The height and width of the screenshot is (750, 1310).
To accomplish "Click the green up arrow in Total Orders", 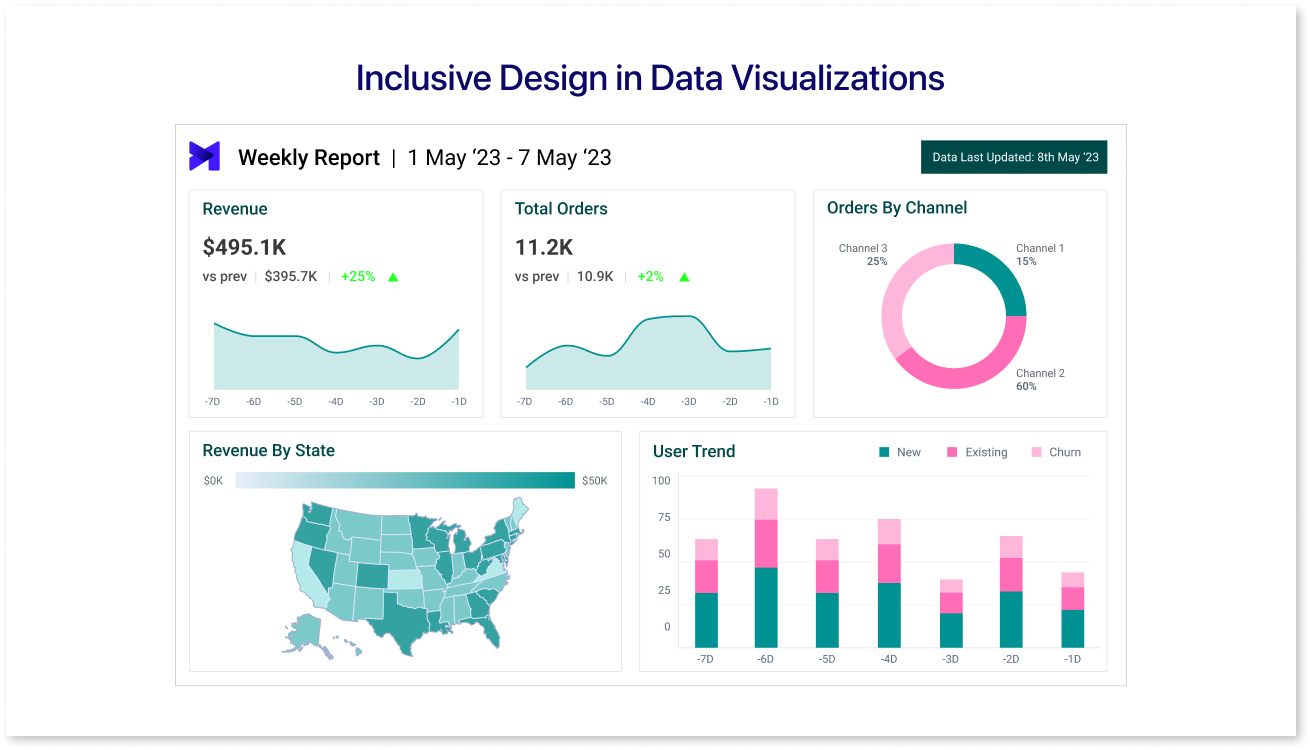I will click(x=684, y=277).
